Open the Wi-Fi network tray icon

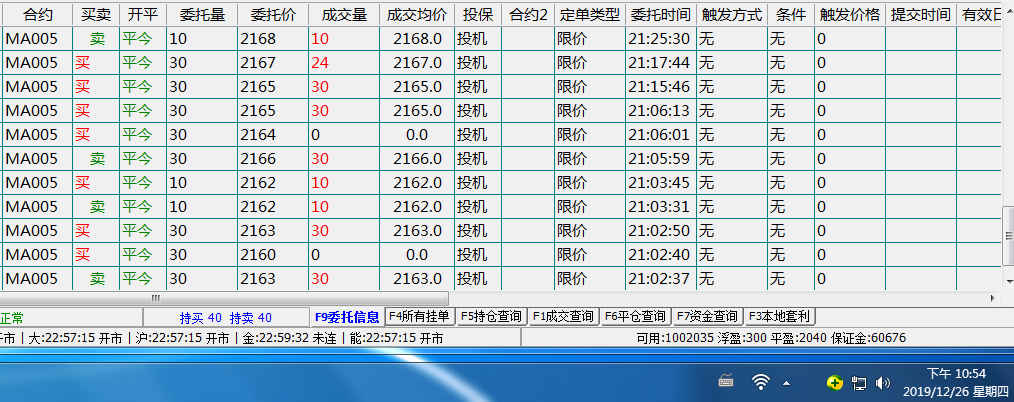[x=760, y=382]
